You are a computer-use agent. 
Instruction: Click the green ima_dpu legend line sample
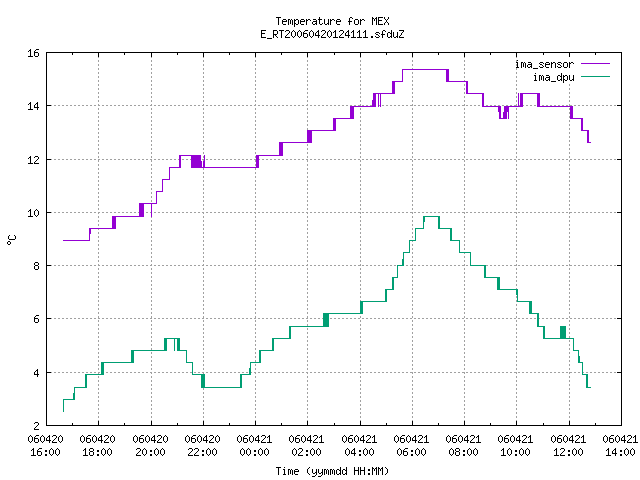(x=595, y=77)
